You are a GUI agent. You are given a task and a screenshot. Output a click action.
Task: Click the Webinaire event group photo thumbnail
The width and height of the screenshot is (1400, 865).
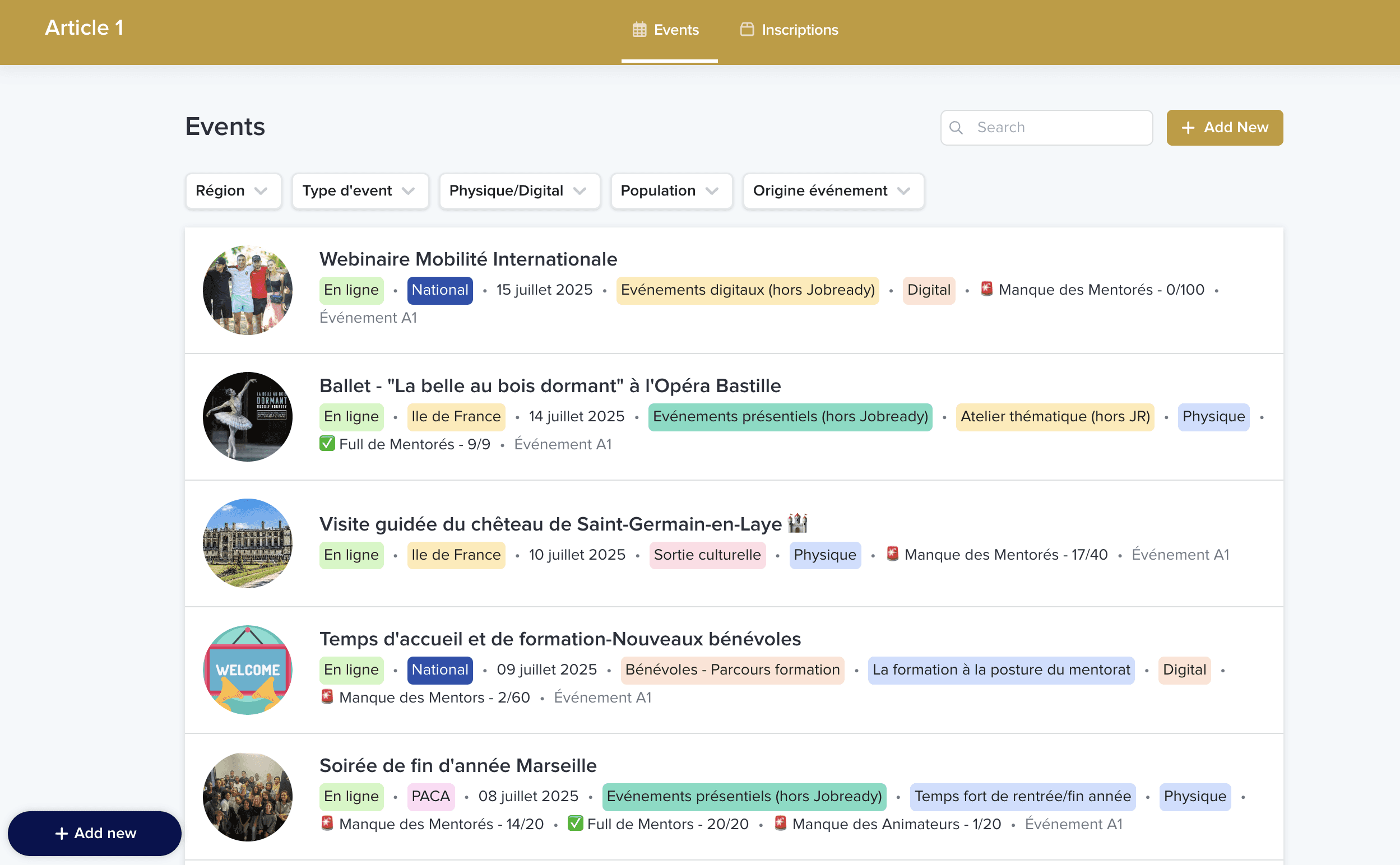pos(247,290)
